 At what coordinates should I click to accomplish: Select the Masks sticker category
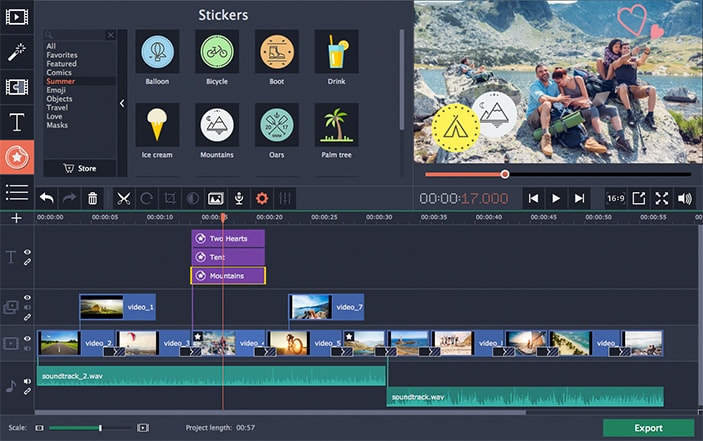click(x=57, y=125)
